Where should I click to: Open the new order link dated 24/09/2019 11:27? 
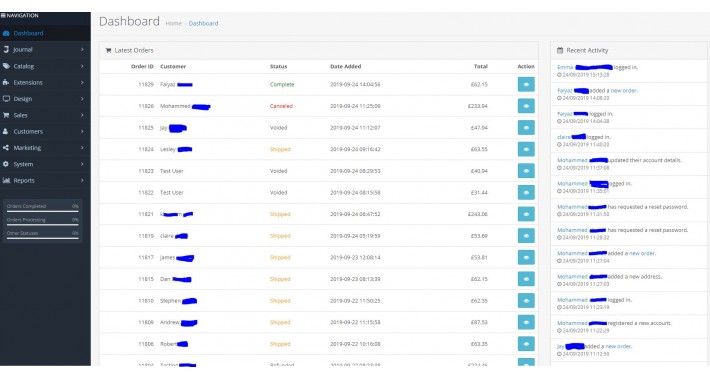(642, 253)
